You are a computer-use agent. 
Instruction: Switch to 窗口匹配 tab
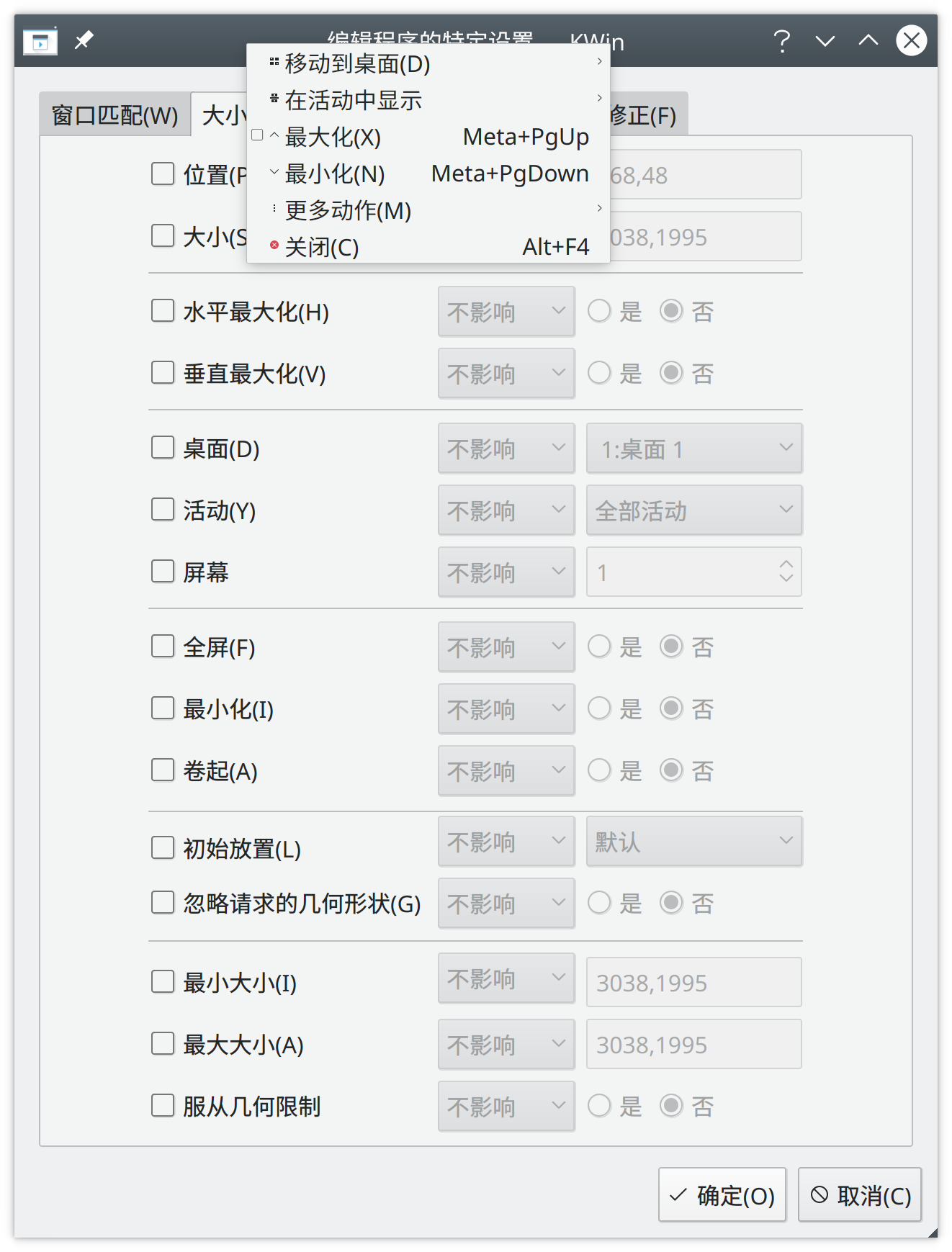point(115,115)
